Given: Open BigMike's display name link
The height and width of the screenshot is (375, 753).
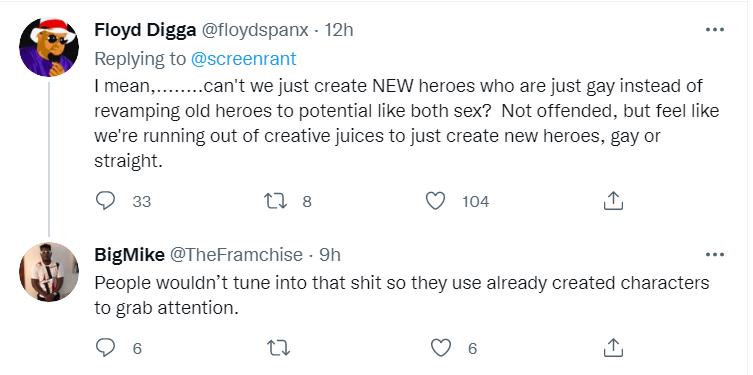Looking at the screenshot, I should pos(129,255).
